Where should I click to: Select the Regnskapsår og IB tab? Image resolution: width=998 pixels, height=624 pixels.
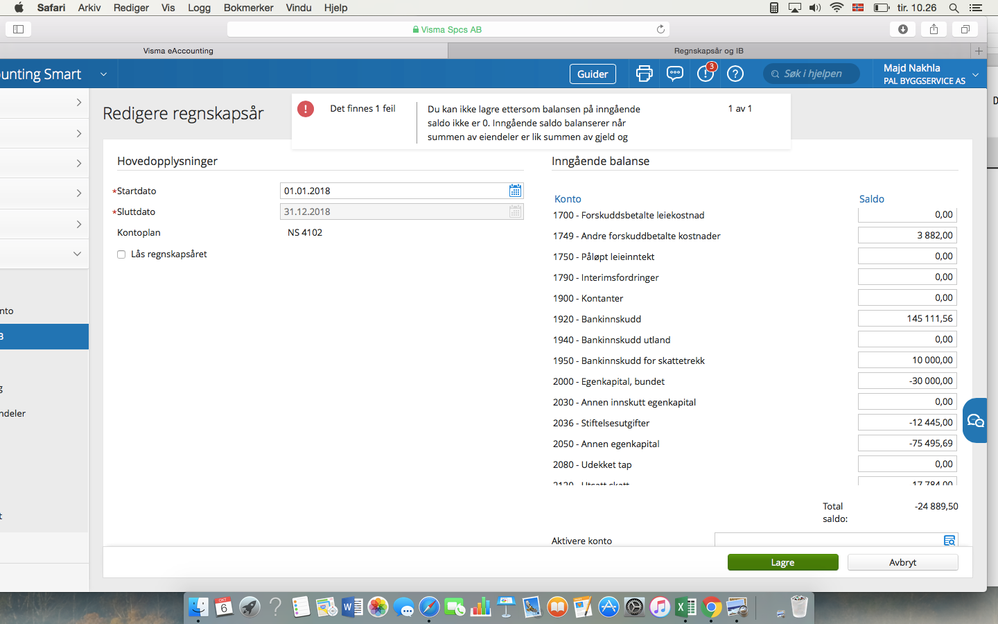(708, 51)
